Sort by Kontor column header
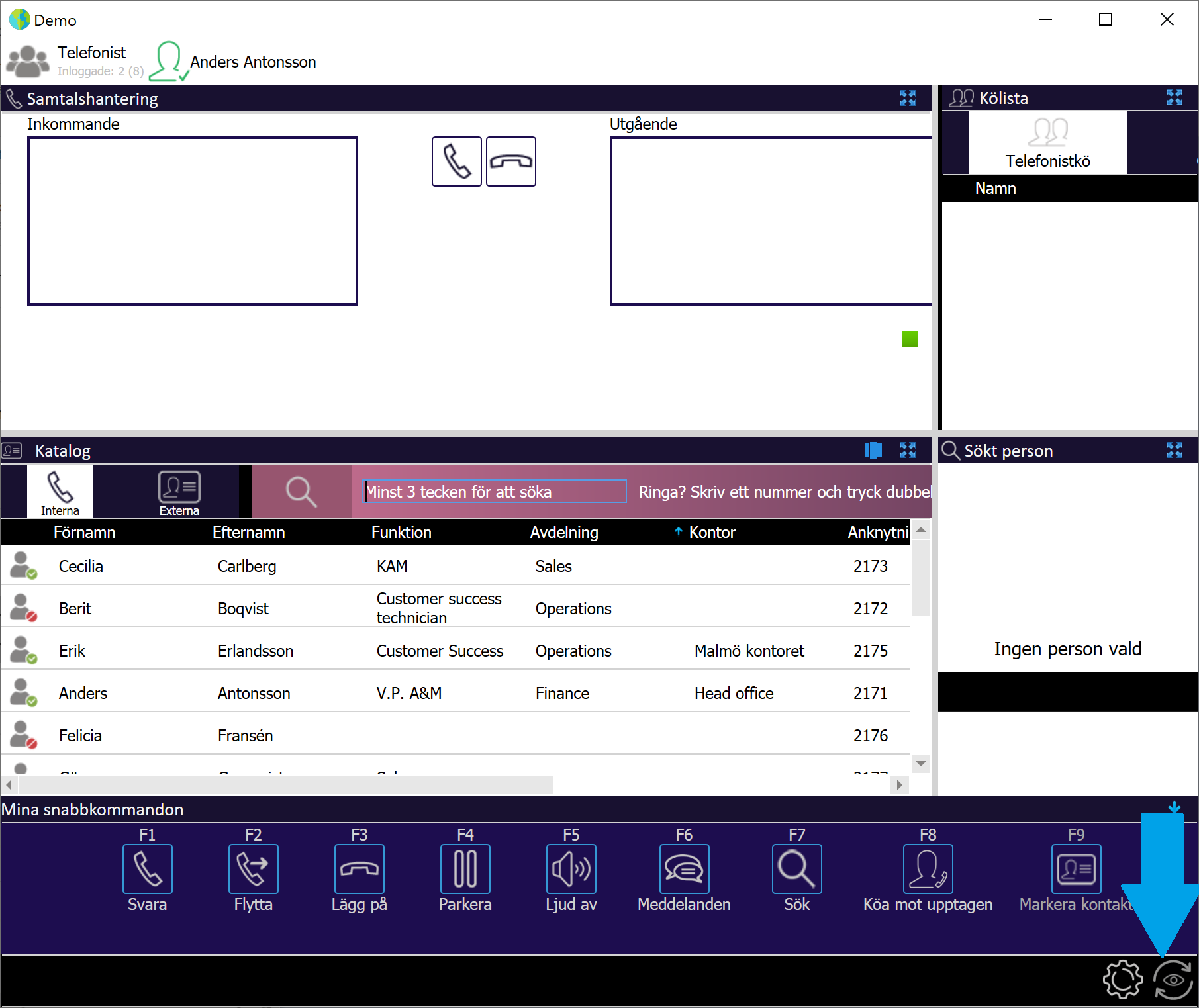Image resolution: width=1199 pixels, height=1008 pixels. pyautogui.click(x=712, y=532)
